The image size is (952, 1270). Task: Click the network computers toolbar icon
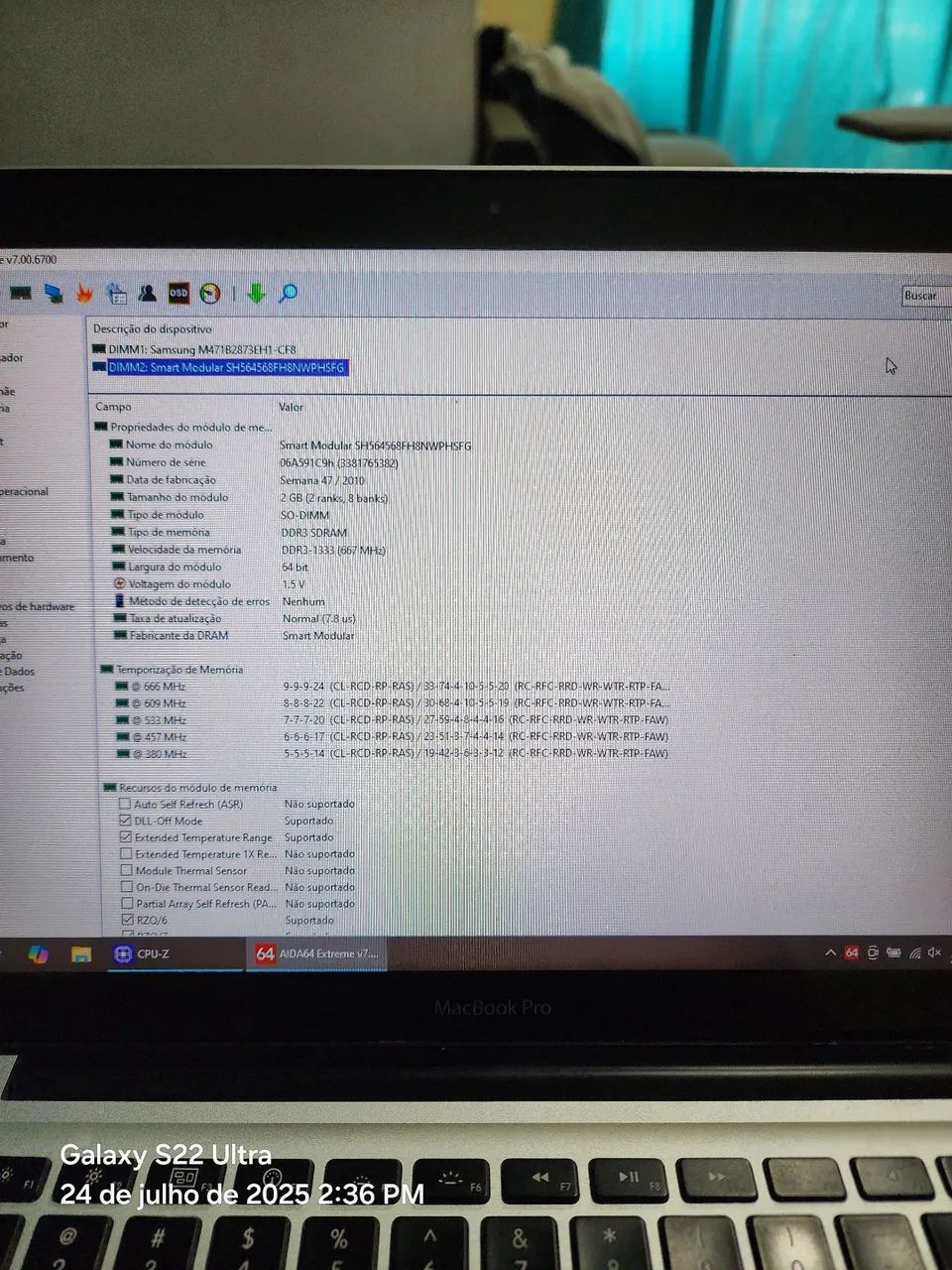[54, 294]
